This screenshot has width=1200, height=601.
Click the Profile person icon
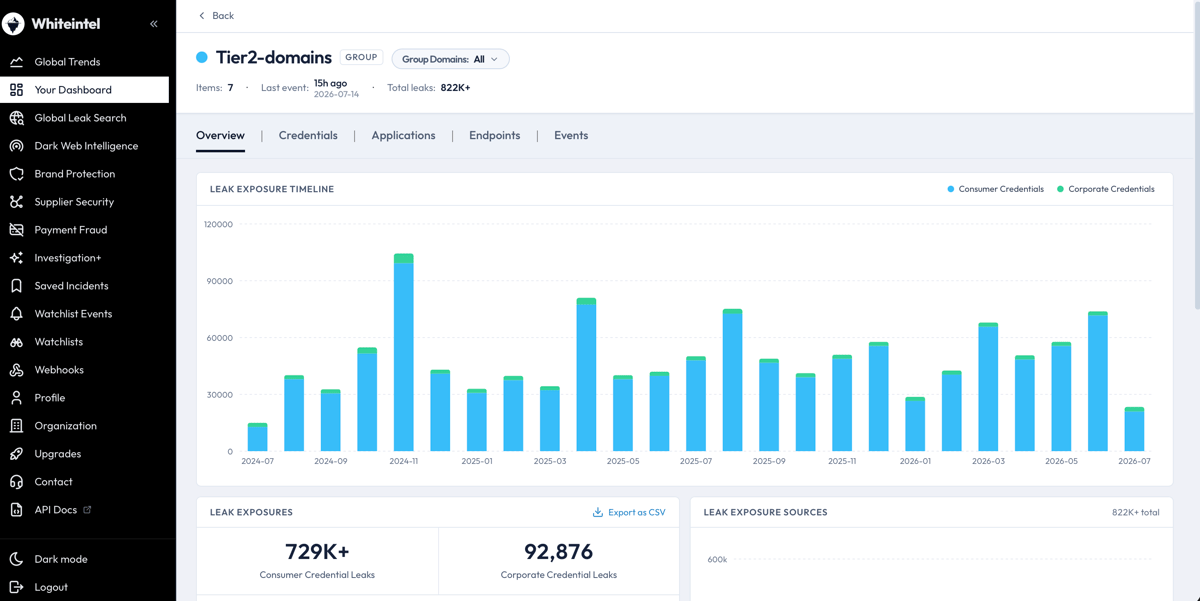pyautogui.click(x=16, y=398)
